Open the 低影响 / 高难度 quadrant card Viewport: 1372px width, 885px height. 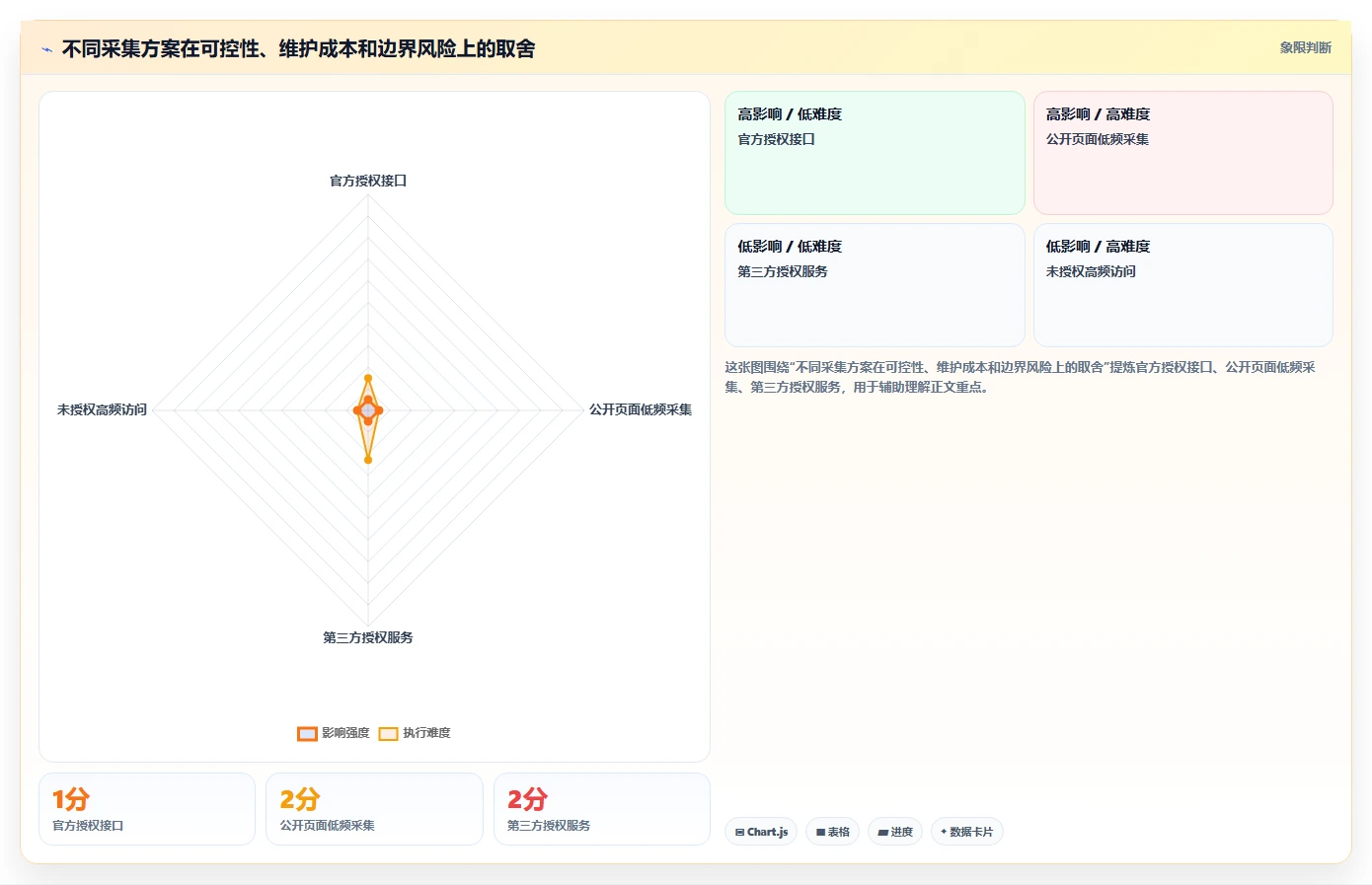1182,285
